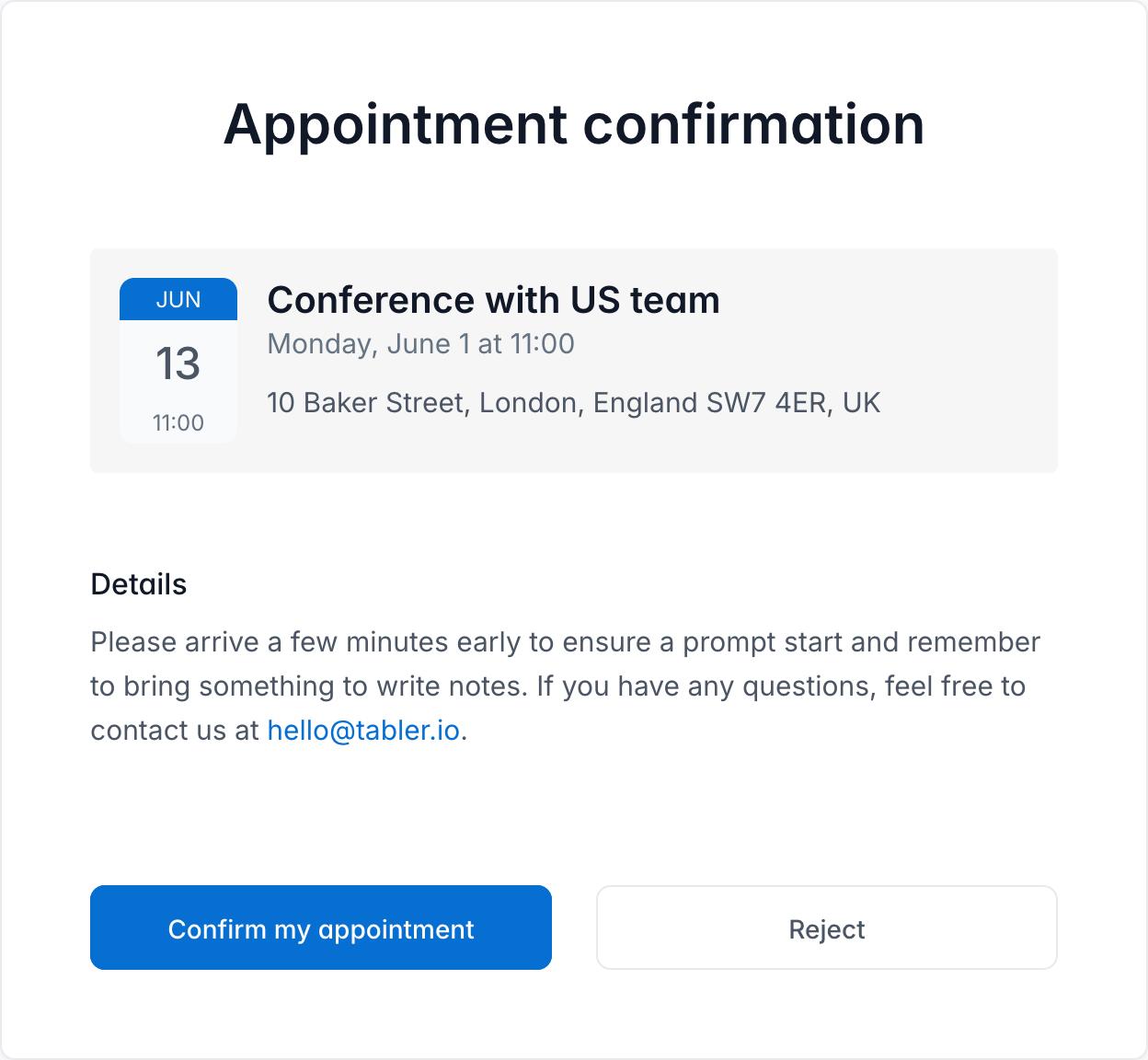Click the Details section heading
The height and width of the screenshot is (1060, 1148).
[x=139, y=584]
